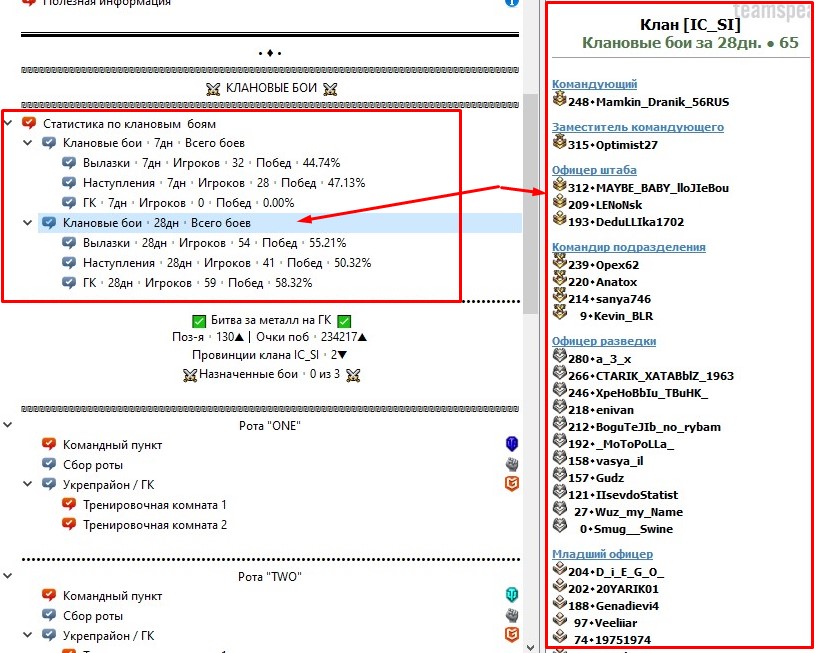Screen dimensions: 819x653
Task: Collapse Укрепрайон / ГК under Рота "ONE"
Action: click(29, 484)
